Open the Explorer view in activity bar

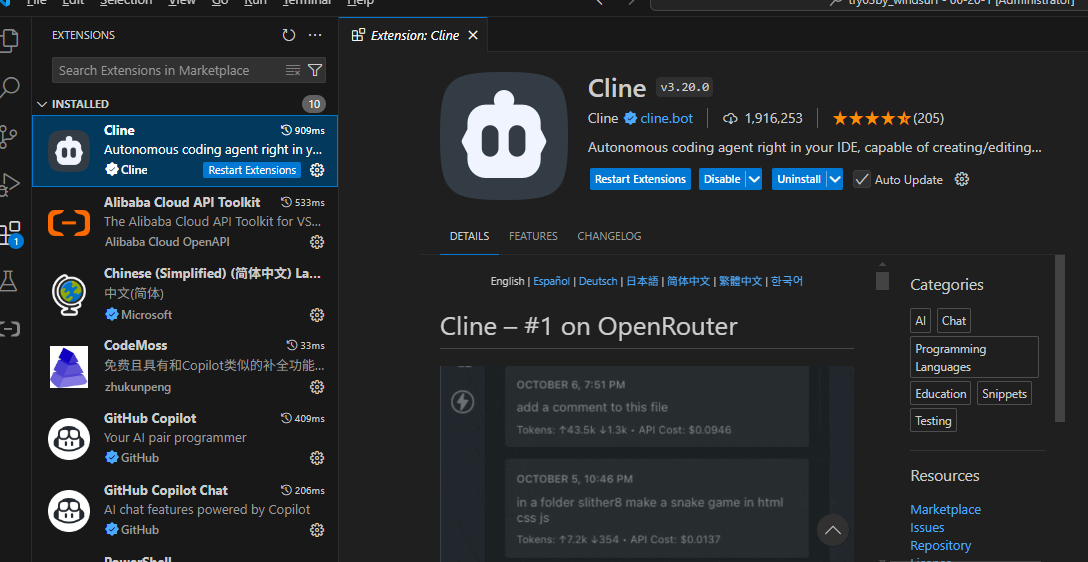coord(10,40)
